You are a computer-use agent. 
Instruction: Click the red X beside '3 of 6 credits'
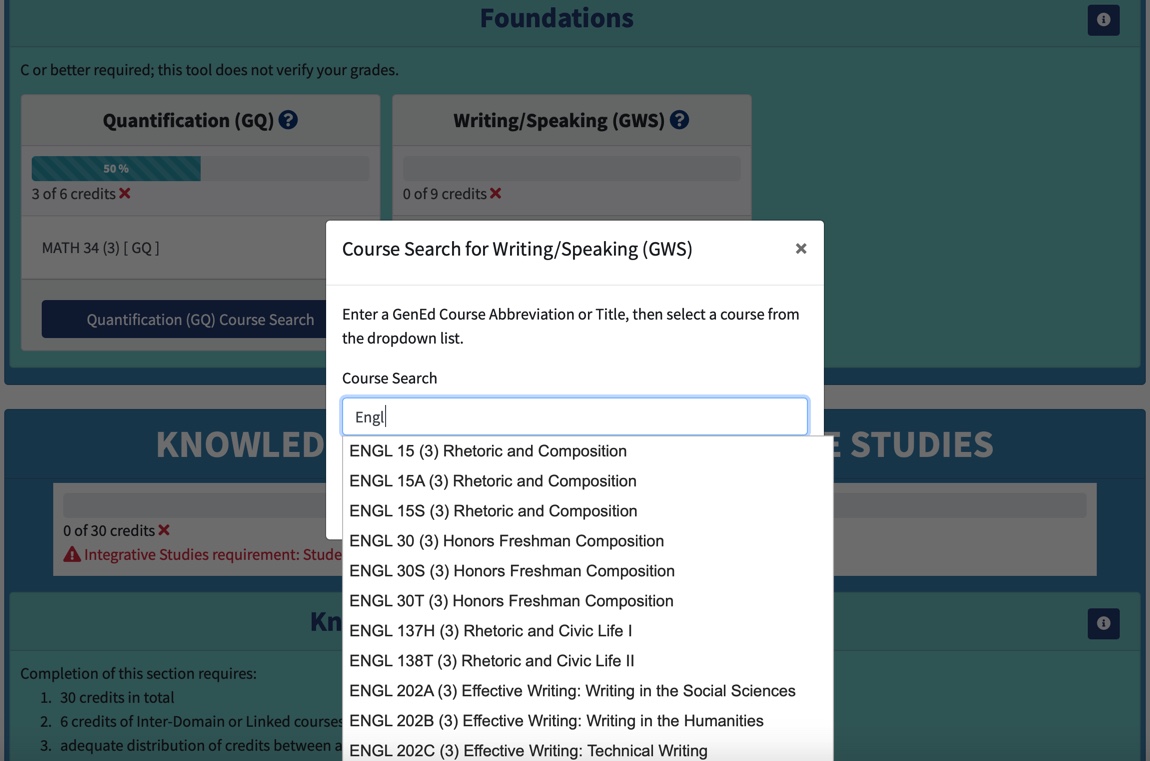click(x=124, y=193)
